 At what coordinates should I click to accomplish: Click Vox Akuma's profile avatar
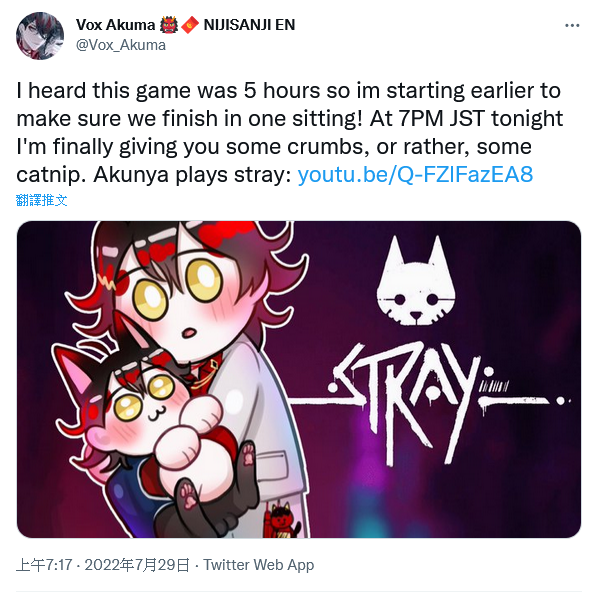tap(40, 36)
